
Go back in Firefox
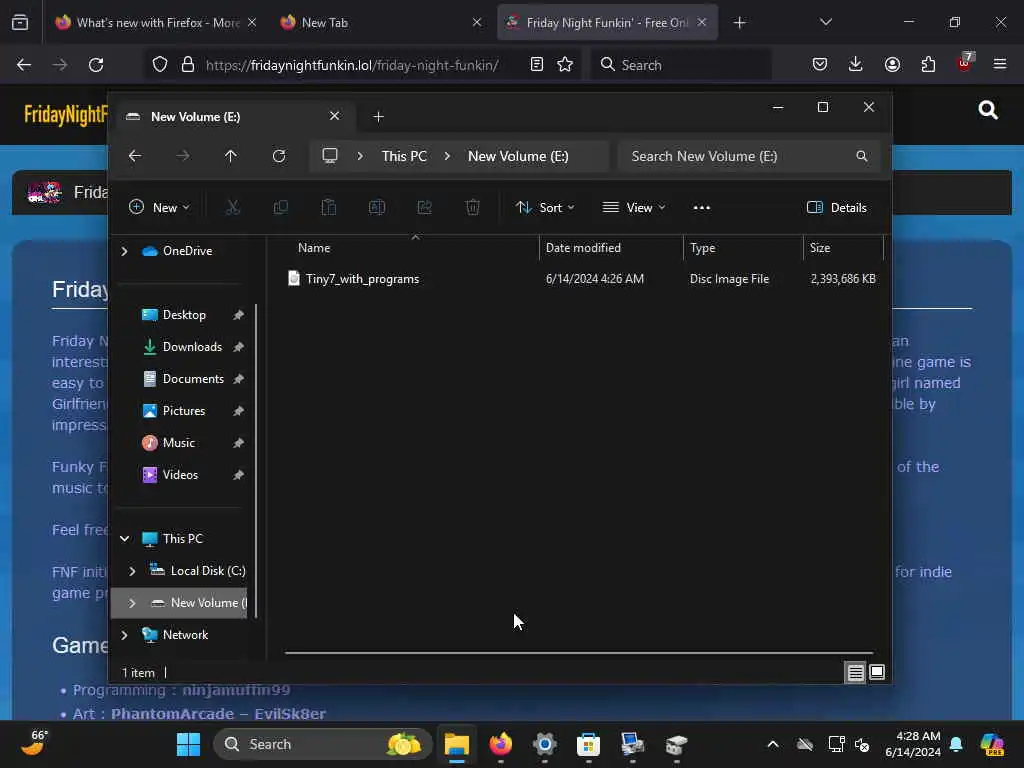coord(24,65)
